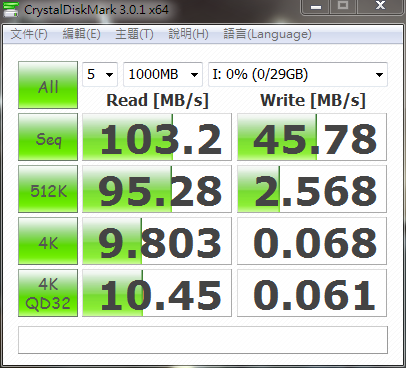Select the 4K read result 9.803
This screenshot has width=406, height=368.
(157, 241)
